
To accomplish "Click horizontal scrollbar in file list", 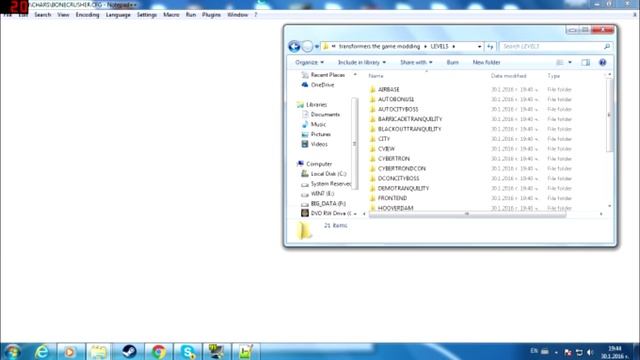I will click(x=467, y=214).
